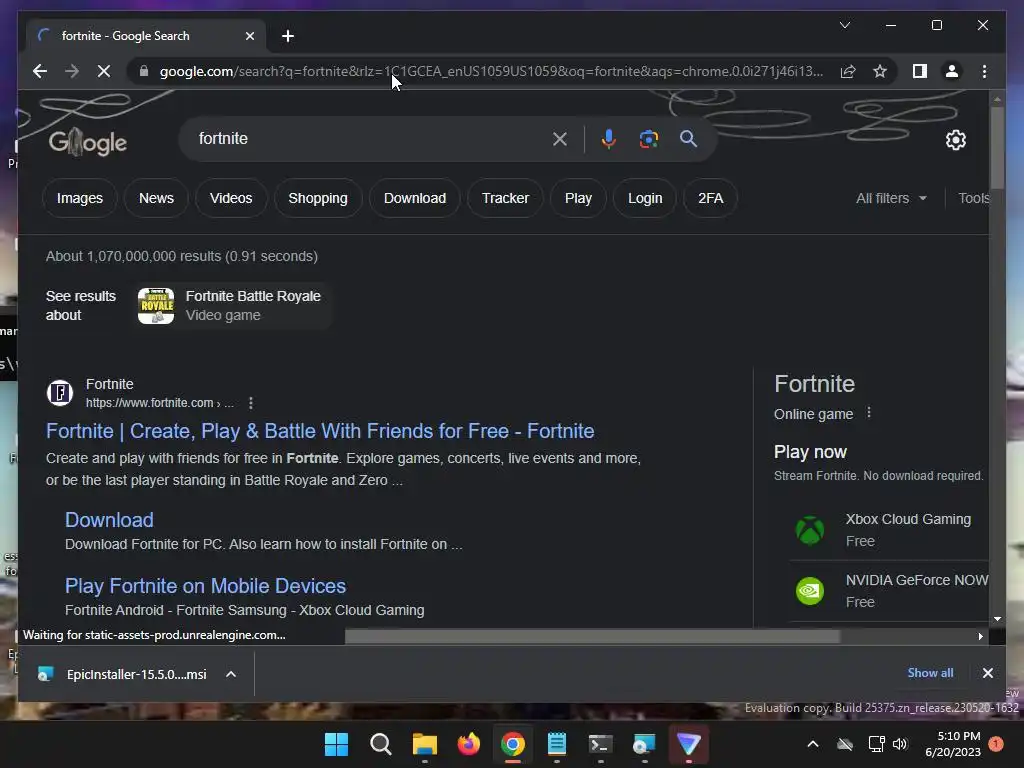The height and width of the screenshot is (768, 1024).
Task: Select the Images filter chip
Action: [x=80, y=198]
